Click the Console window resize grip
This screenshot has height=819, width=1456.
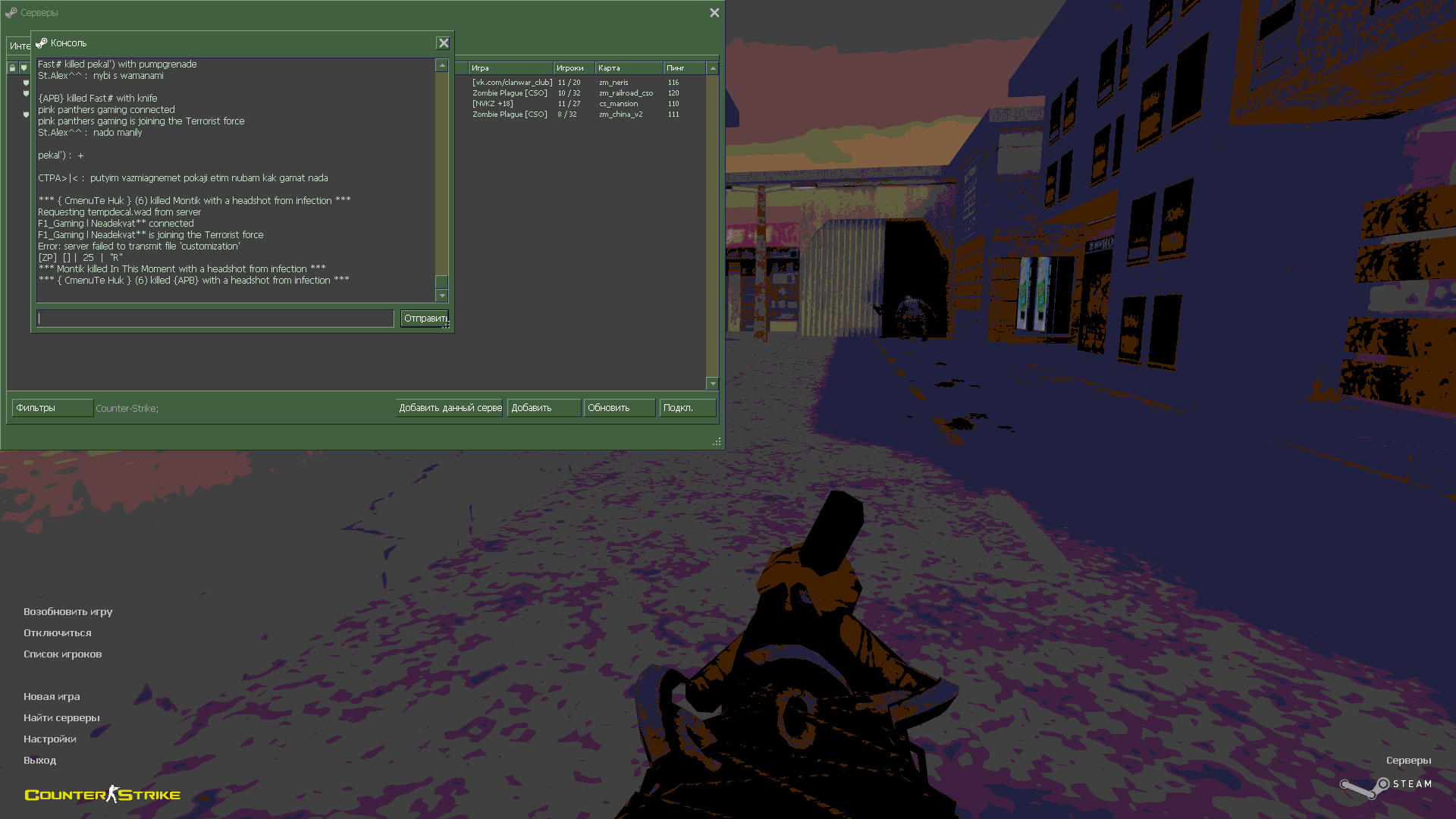pyautogui.click(x=446, y=325)
